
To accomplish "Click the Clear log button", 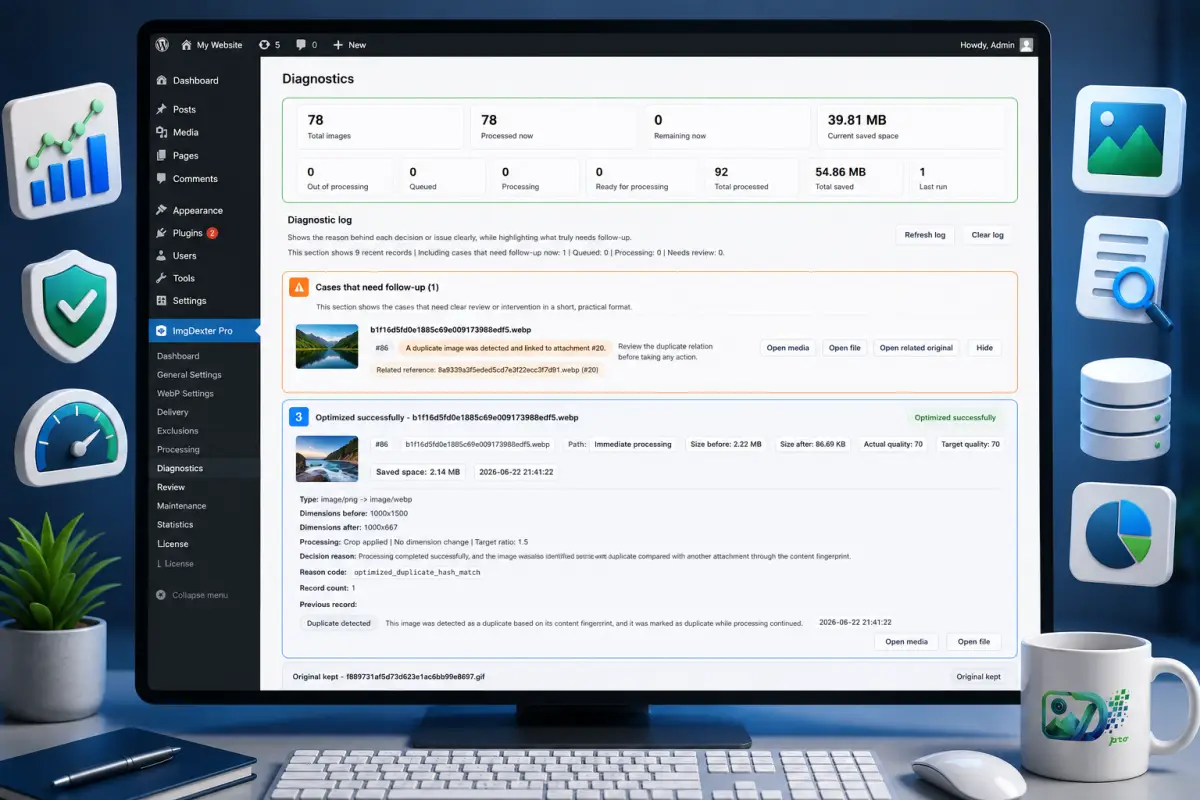I will [x=988, y=235].
